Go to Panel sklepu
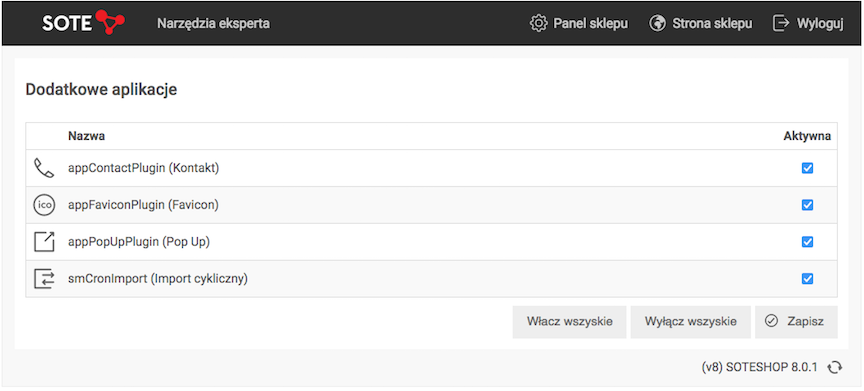 [x=591, y=24]
